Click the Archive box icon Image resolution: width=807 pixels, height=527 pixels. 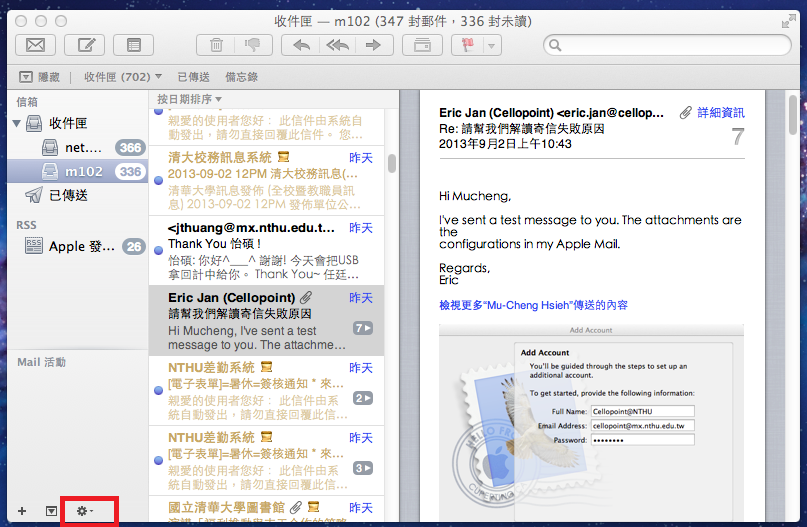421,44
